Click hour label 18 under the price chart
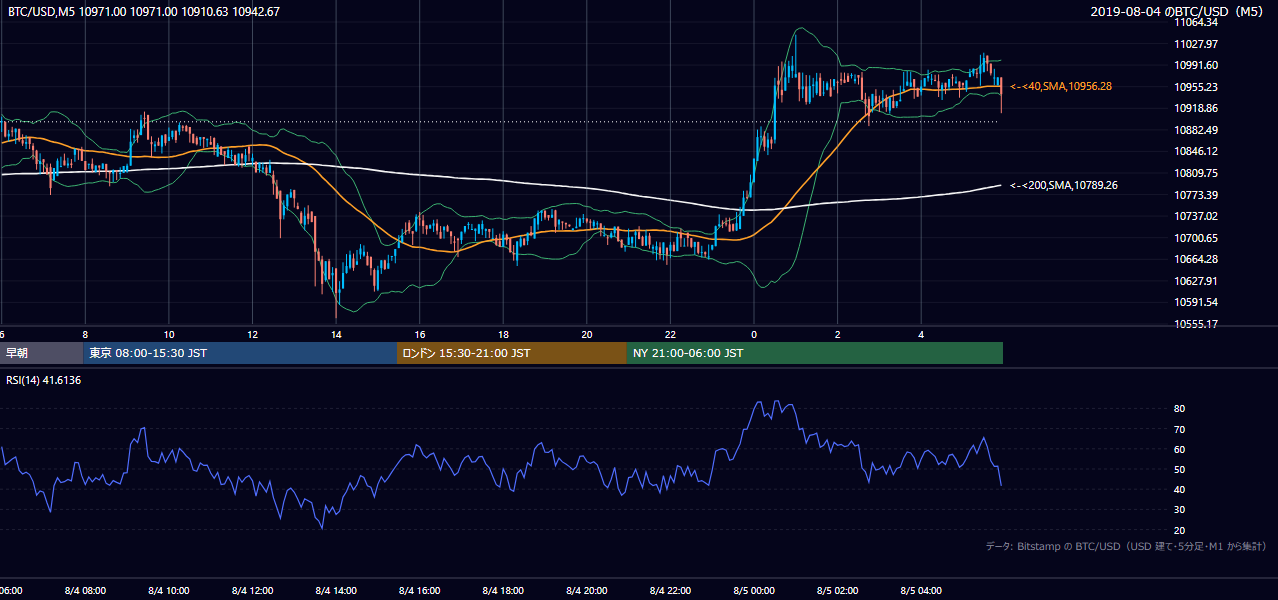 pos(503,334)
